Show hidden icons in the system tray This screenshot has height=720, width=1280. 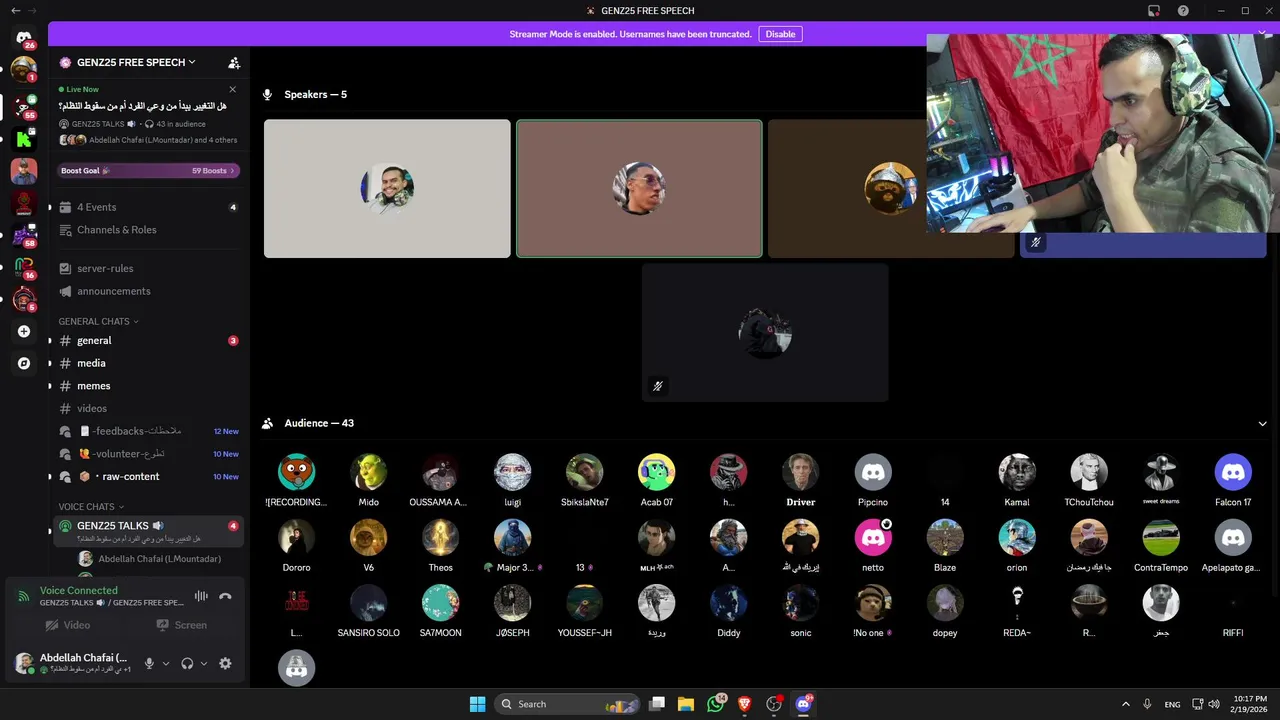pyautogui.click(x=1125, y=704)
